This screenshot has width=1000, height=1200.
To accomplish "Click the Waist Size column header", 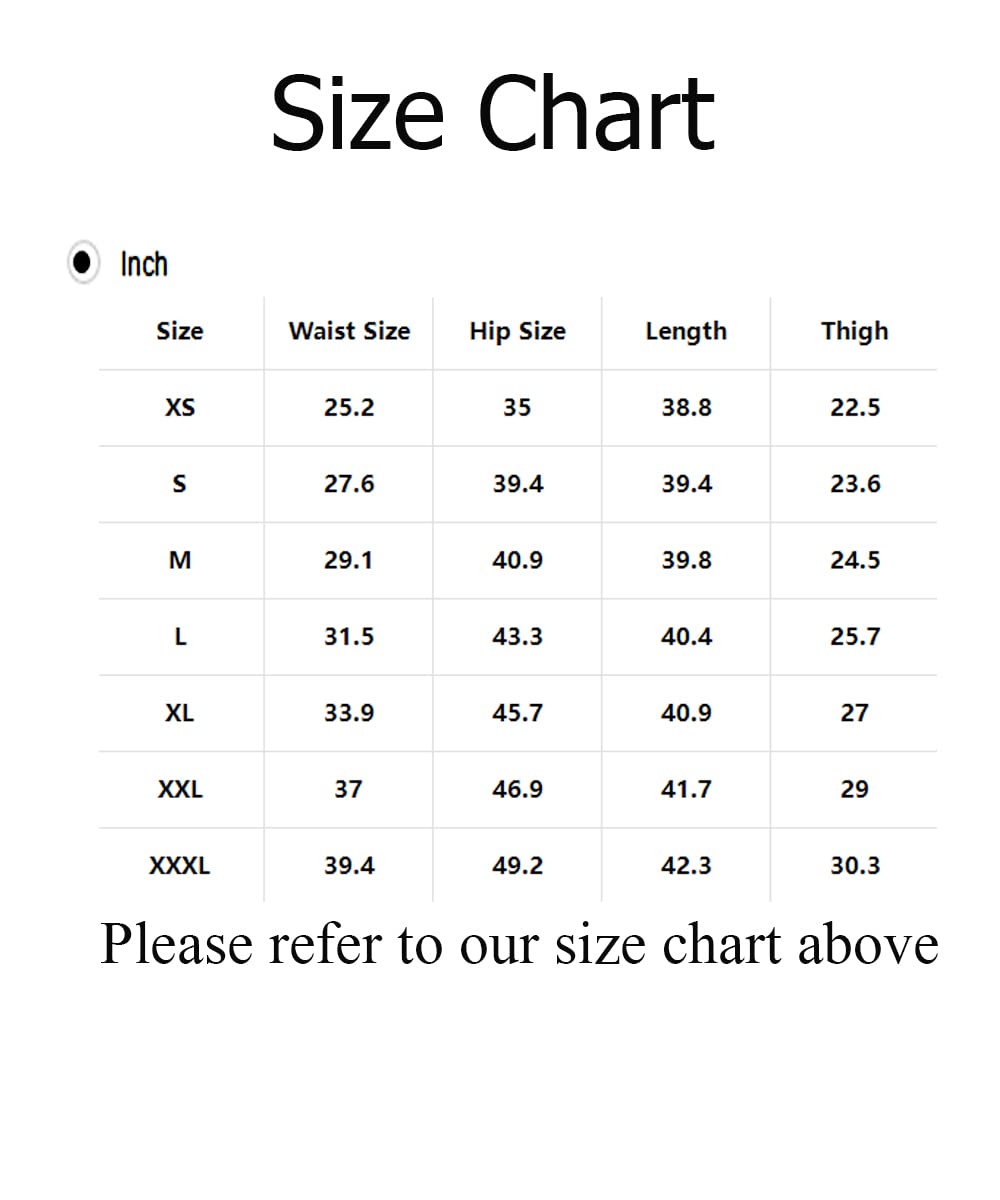I will [349, 331].
